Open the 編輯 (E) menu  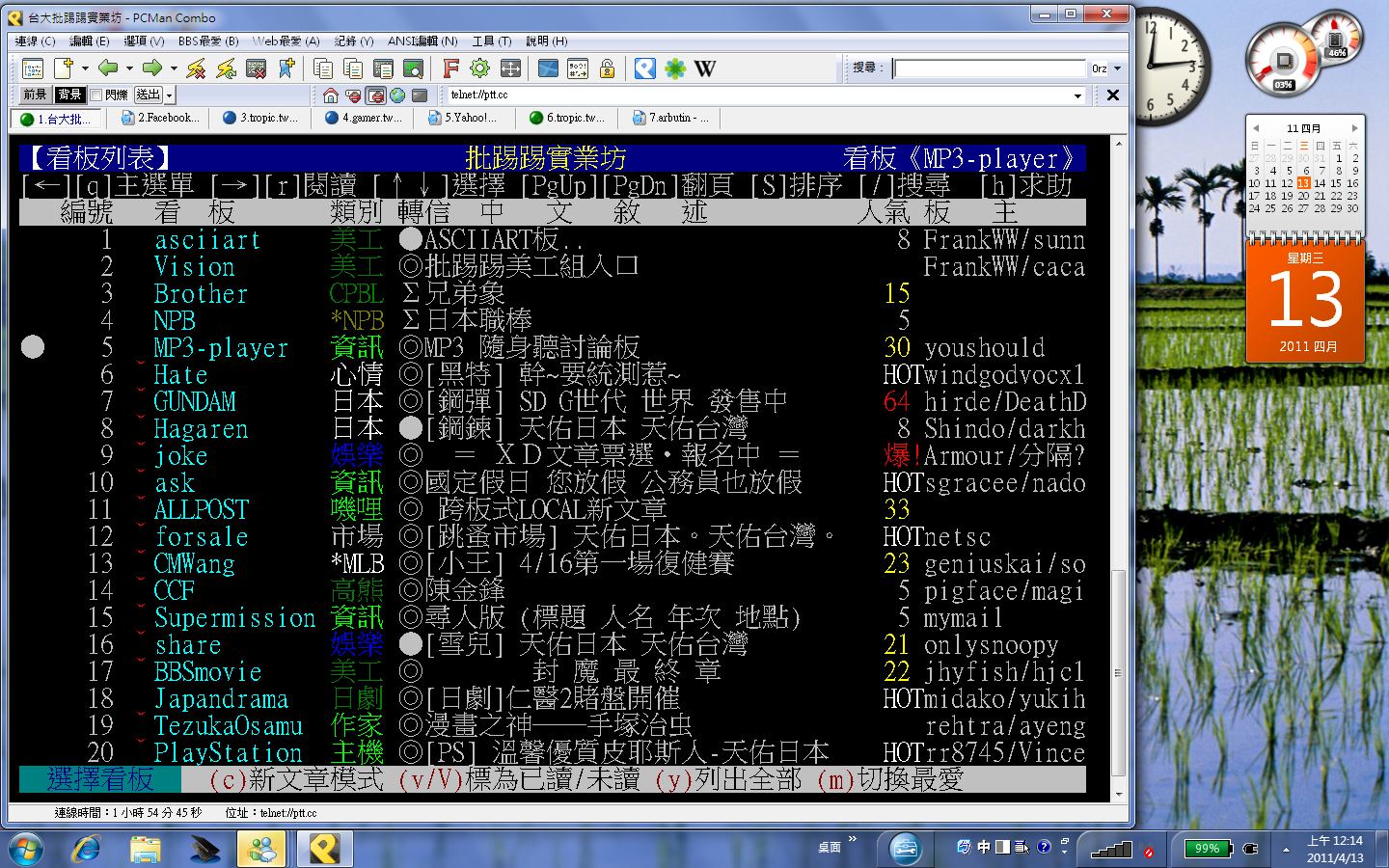(89, 41)
